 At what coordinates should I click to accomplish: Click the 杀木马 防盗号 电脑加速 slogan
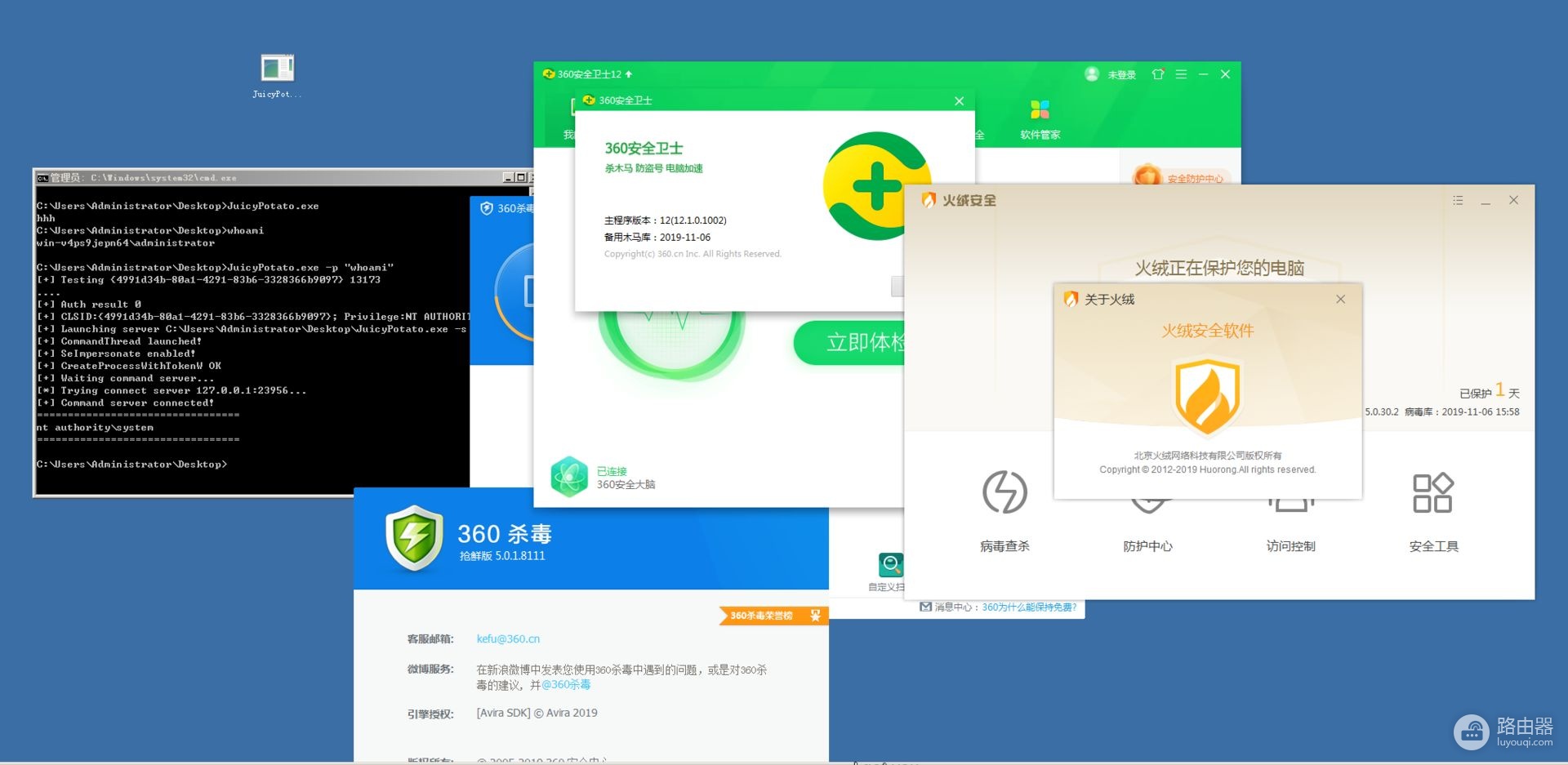coord(653,168)
